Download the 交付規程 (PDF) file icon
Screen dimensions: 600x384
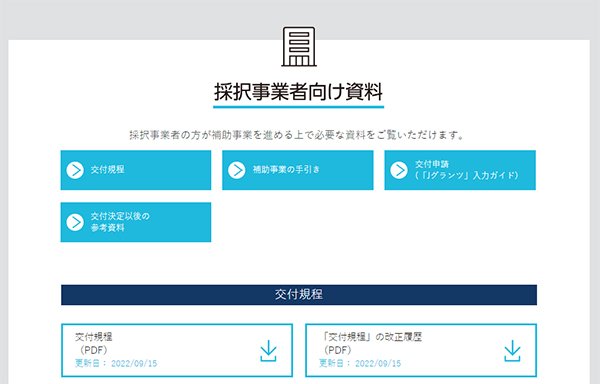pyautogui.click(x=268, y=351)
